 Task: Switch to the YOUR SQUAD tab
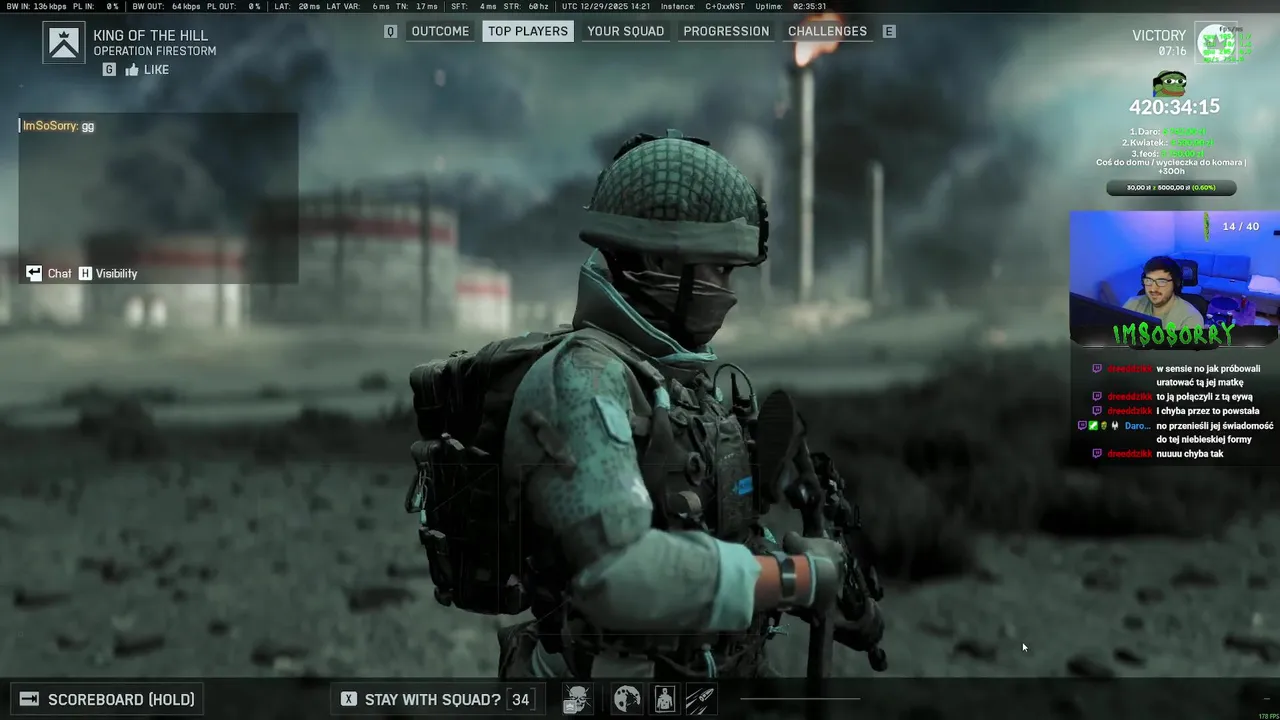coord(625,31)
